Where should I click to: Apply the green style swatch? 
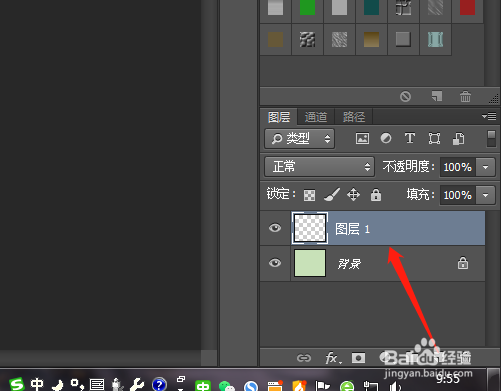pos(307,7)
